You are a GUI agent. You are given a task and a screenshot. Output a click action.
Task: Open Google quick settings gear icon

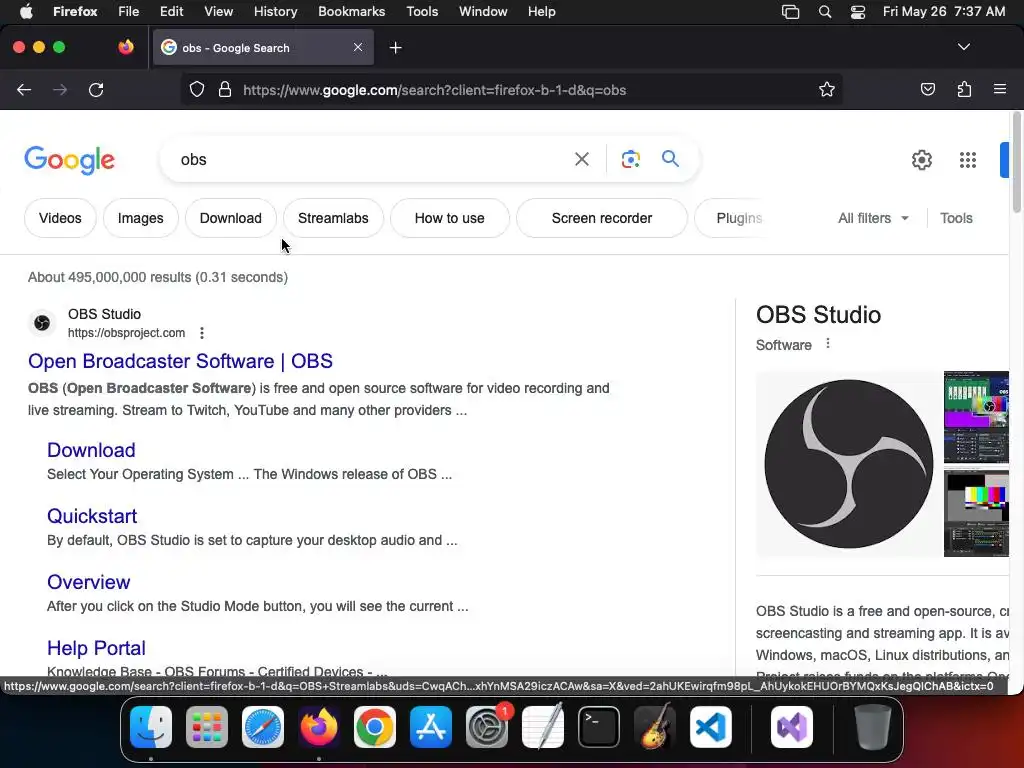pos(921,160)
